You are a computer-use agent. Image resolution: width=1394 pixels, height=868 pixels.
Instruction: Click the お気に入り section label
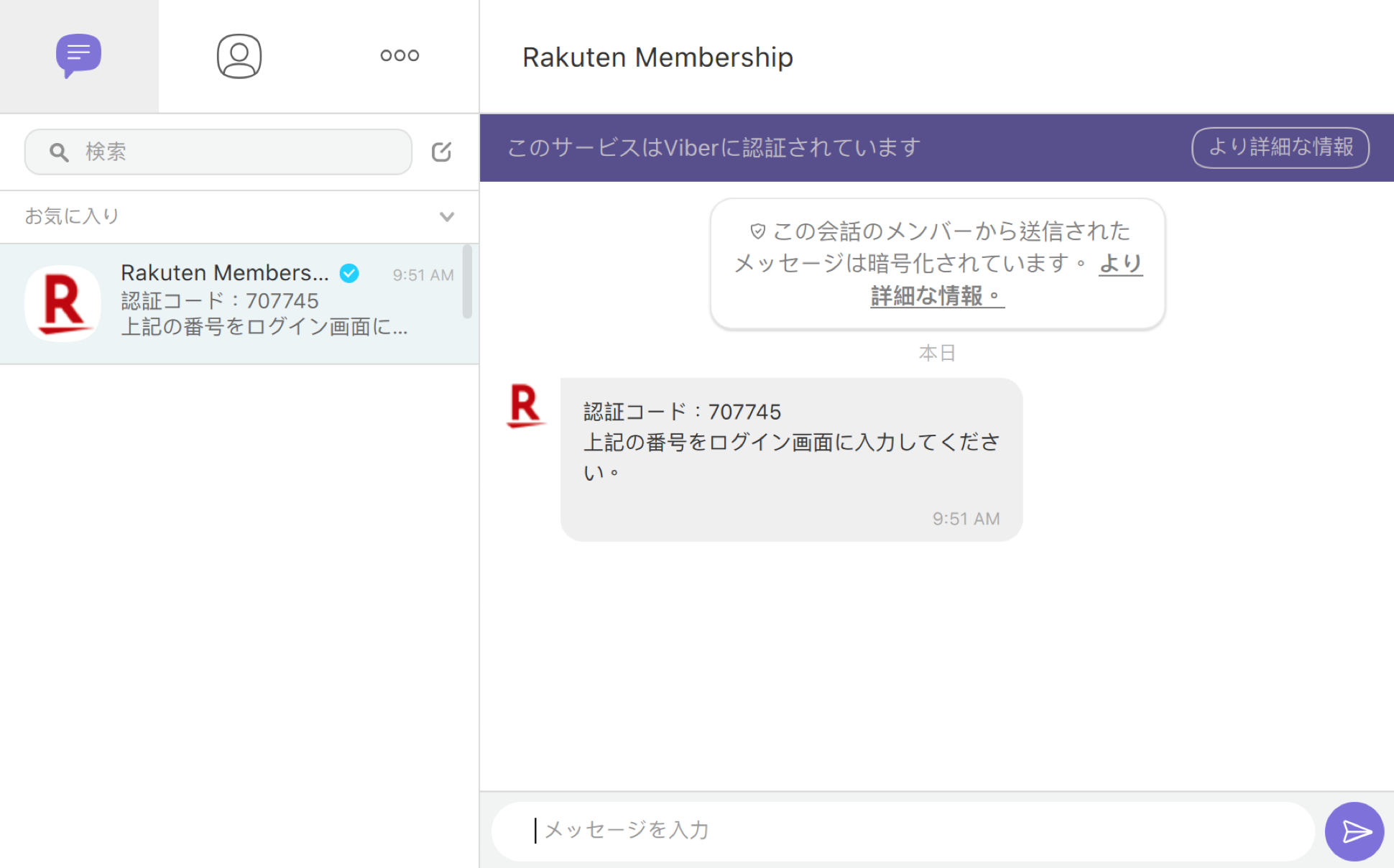click(x=72, y=216)
